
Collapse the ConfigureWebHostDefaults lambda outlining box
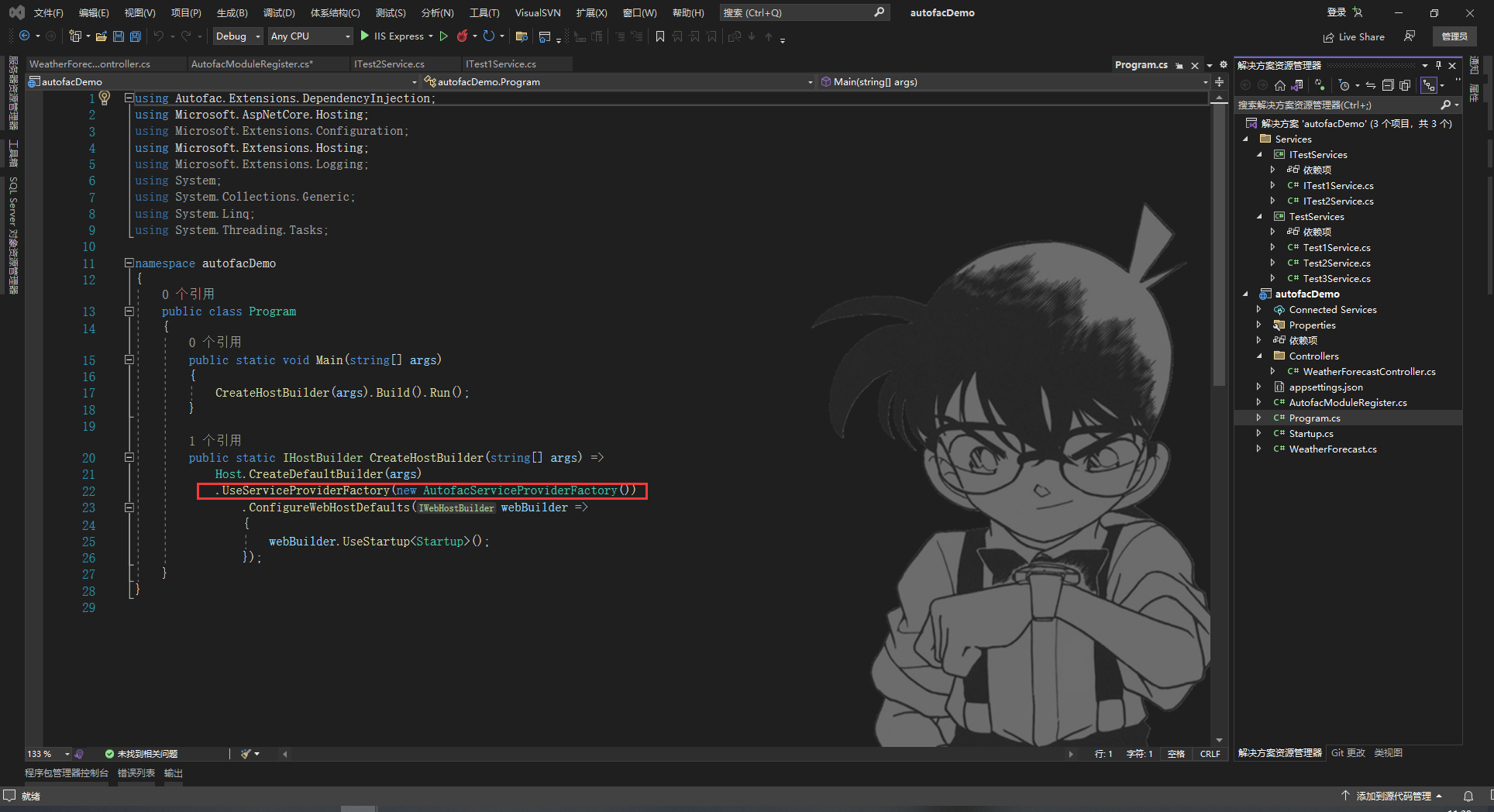point(129,507)
